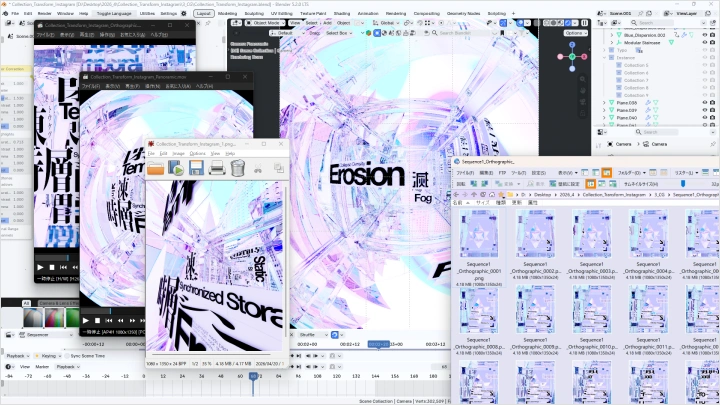Click the stop button in the Panoramic media player
This screenshot has width=720, height=405.
[x=97, y=320]
